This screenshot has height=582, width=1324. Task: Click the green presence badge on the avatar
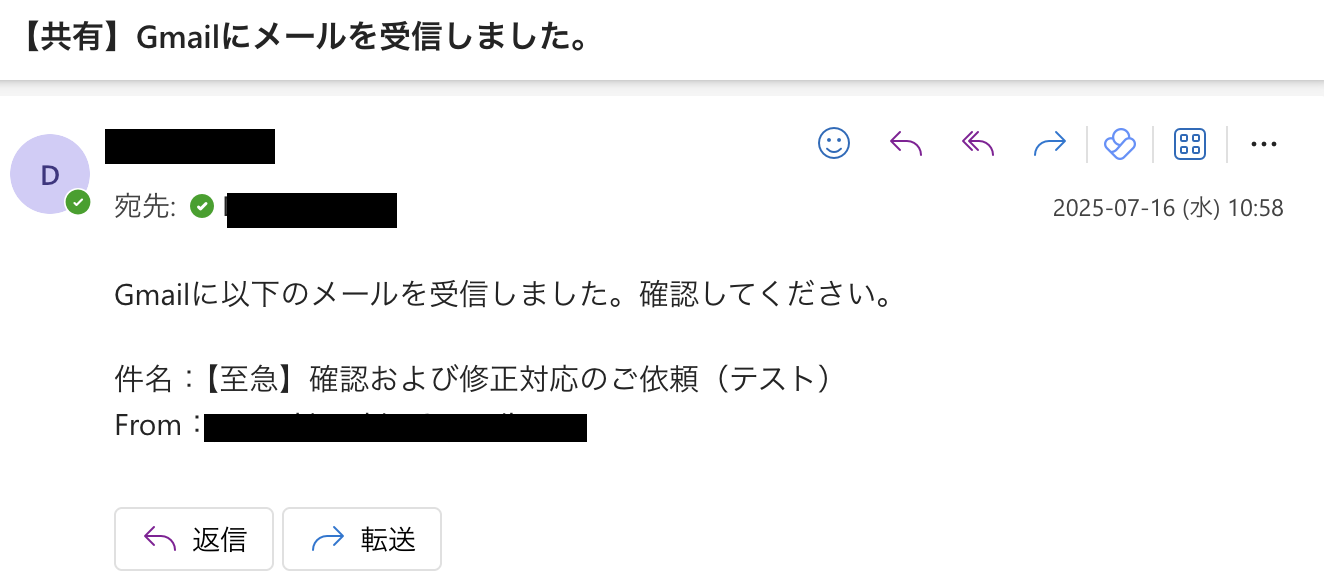pos(78,203)
